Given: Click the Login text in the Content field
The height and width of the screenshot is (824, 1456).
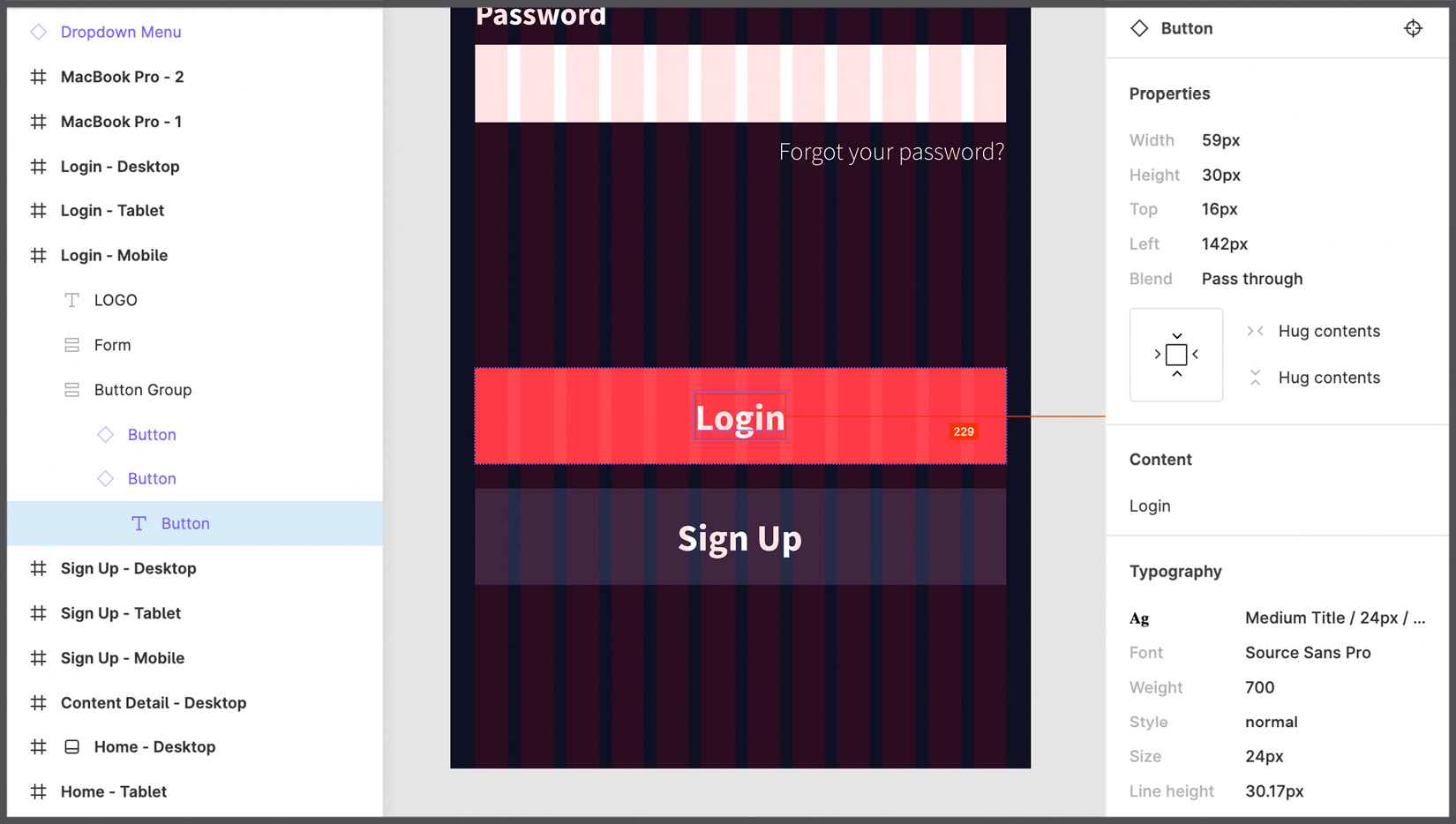Looking at the screenshot, I should (1150, 506).
